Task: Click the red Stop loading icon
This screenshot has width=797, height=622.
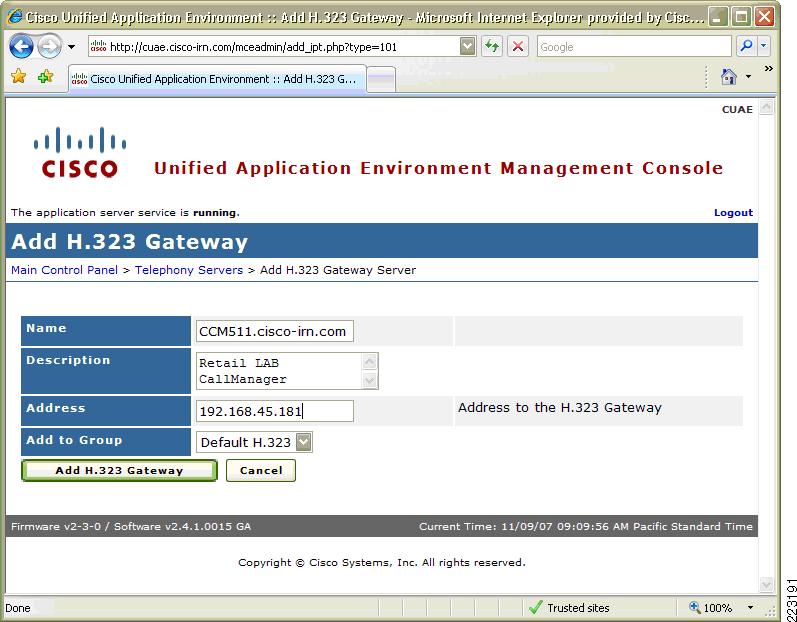Action: (x=517, y=47)
